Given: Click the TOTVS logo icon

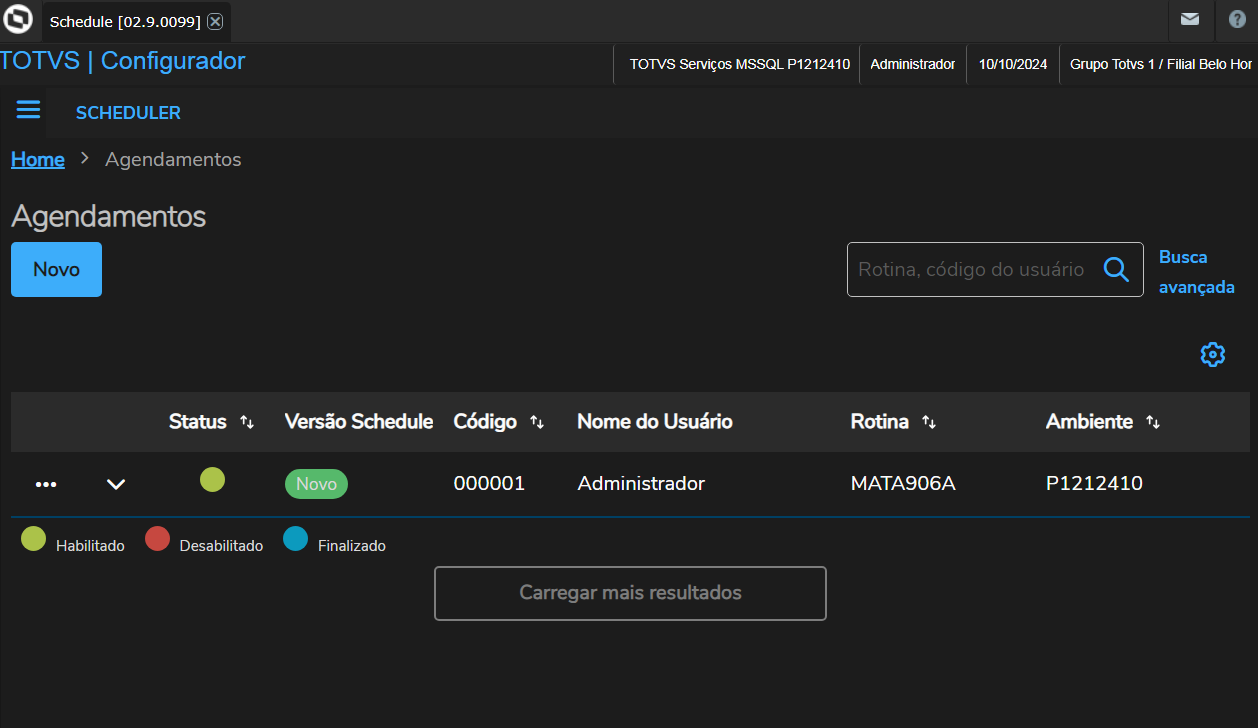Looking at the screenshot, I should (19, 20).
